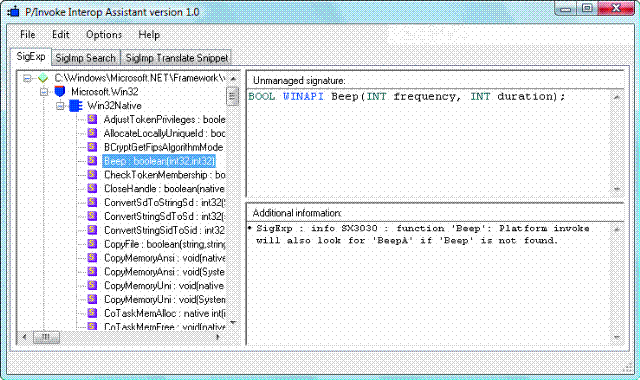Maximize the P/Invoke Interop Assistant window
640x380 pixels.
coord(587,9)
